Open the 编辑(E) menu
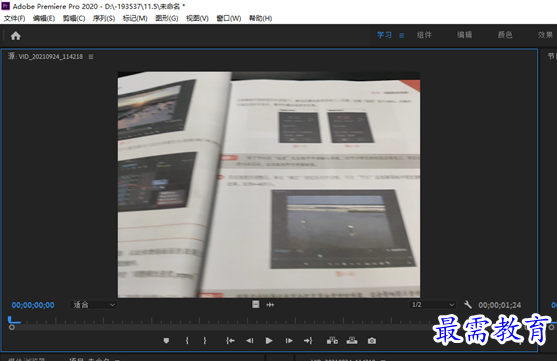557x361 pixels. pyautogui.click(x=44, y=18)
